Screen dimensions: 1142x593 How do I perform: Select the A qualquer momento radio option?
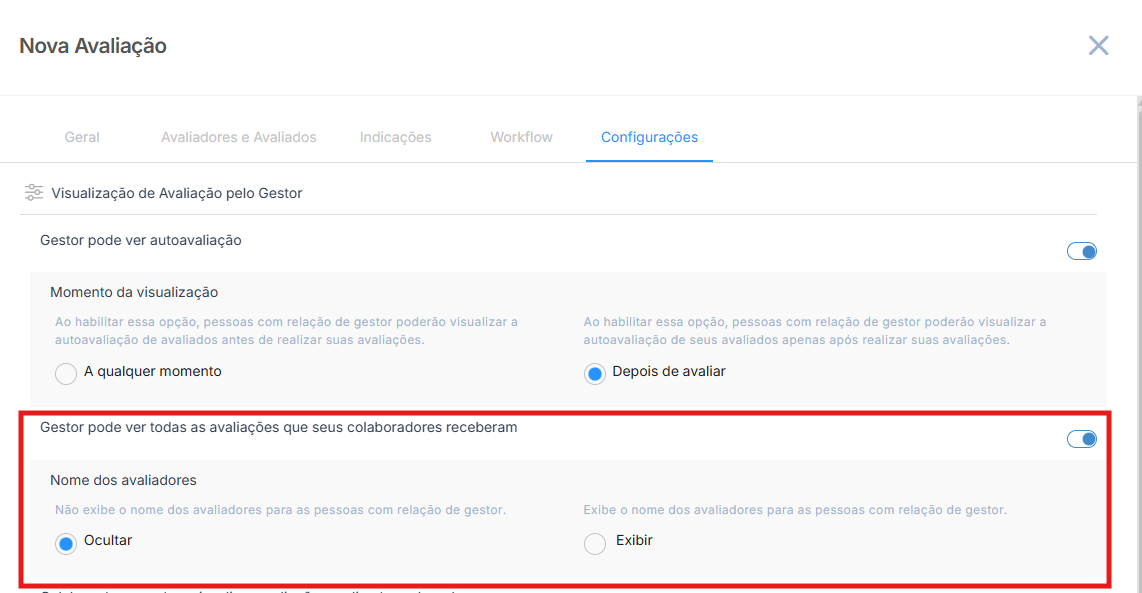point(66,374)
